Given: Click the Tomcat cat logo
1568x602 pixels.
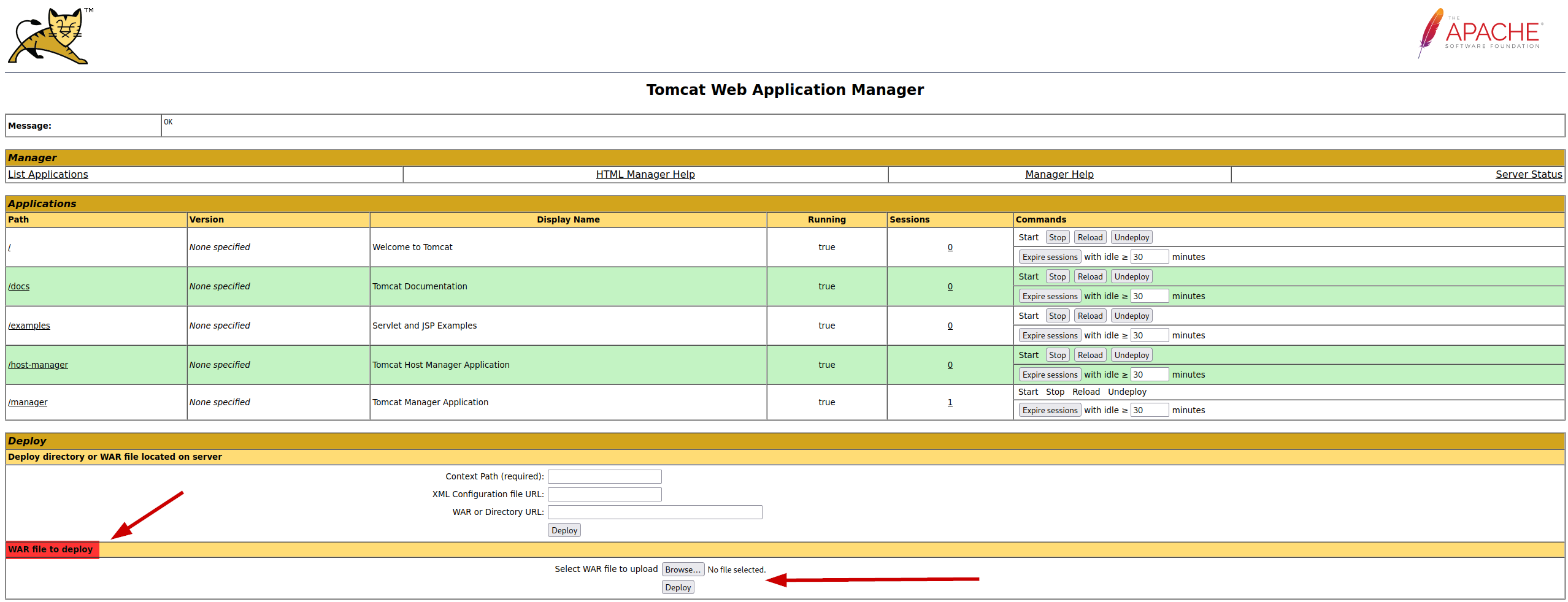Looking at the screenshot, I should click(49, 36).
